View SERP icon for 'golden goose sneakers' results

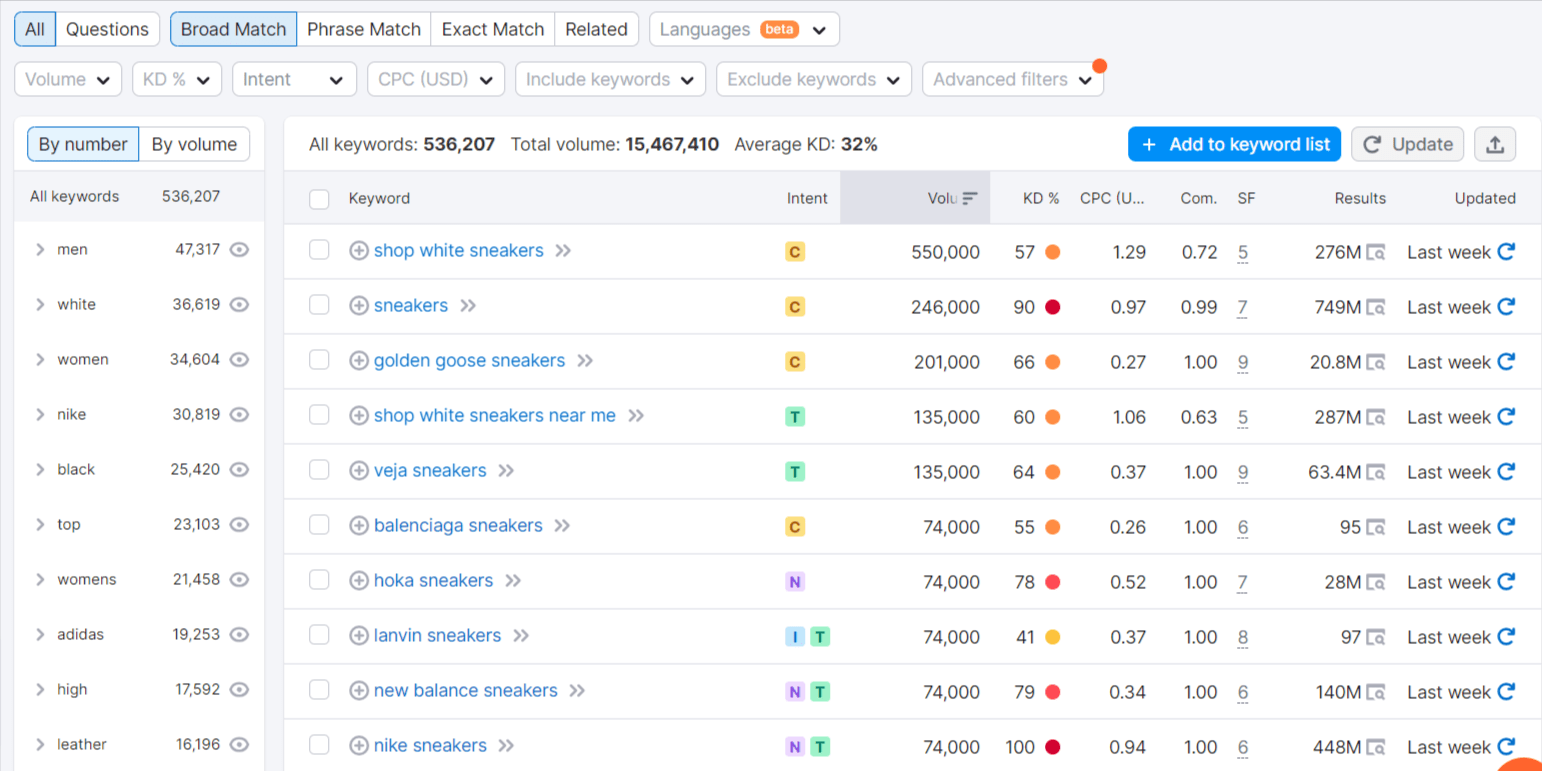[1376, 362]
